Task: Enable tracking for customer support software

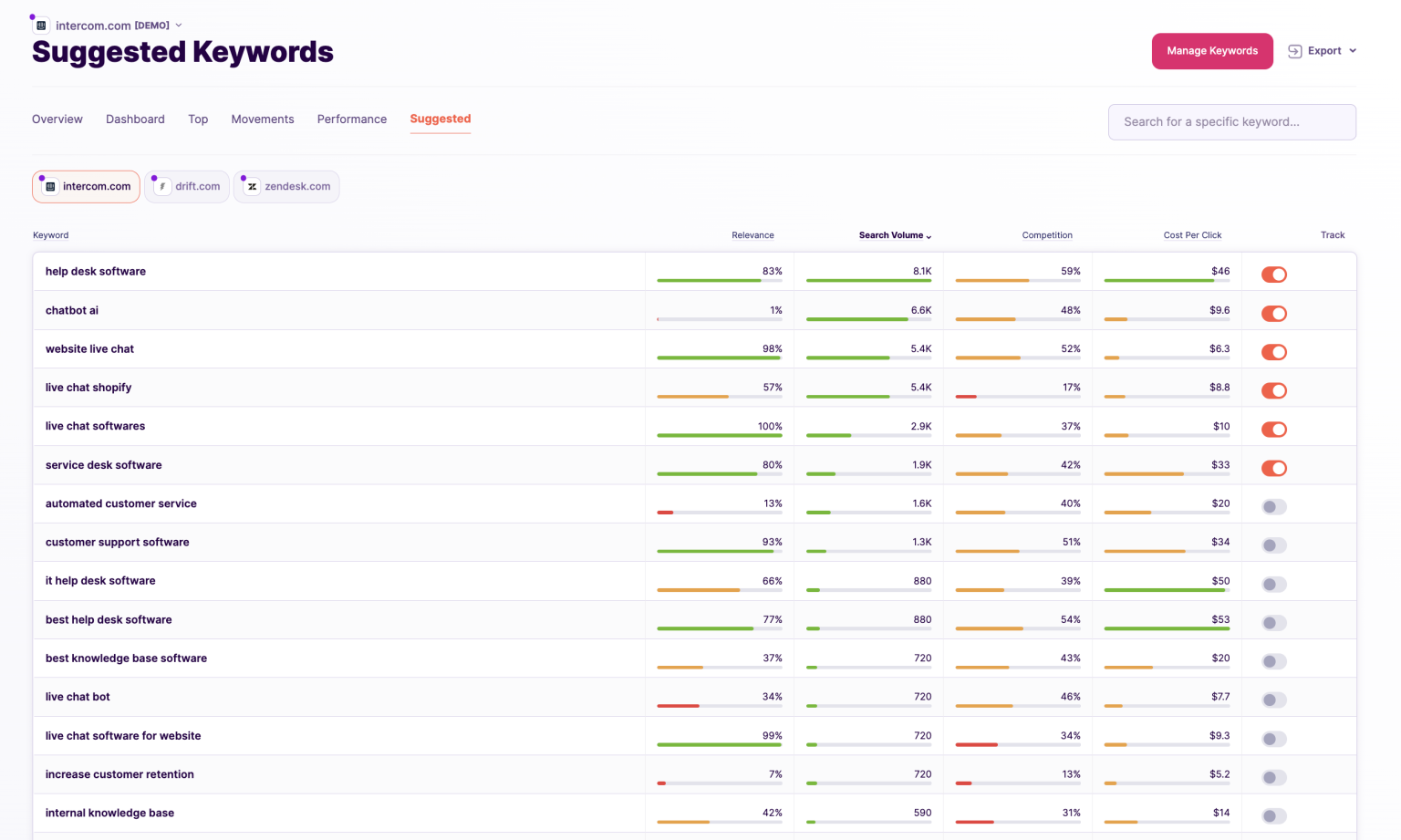Action: 1273,545
